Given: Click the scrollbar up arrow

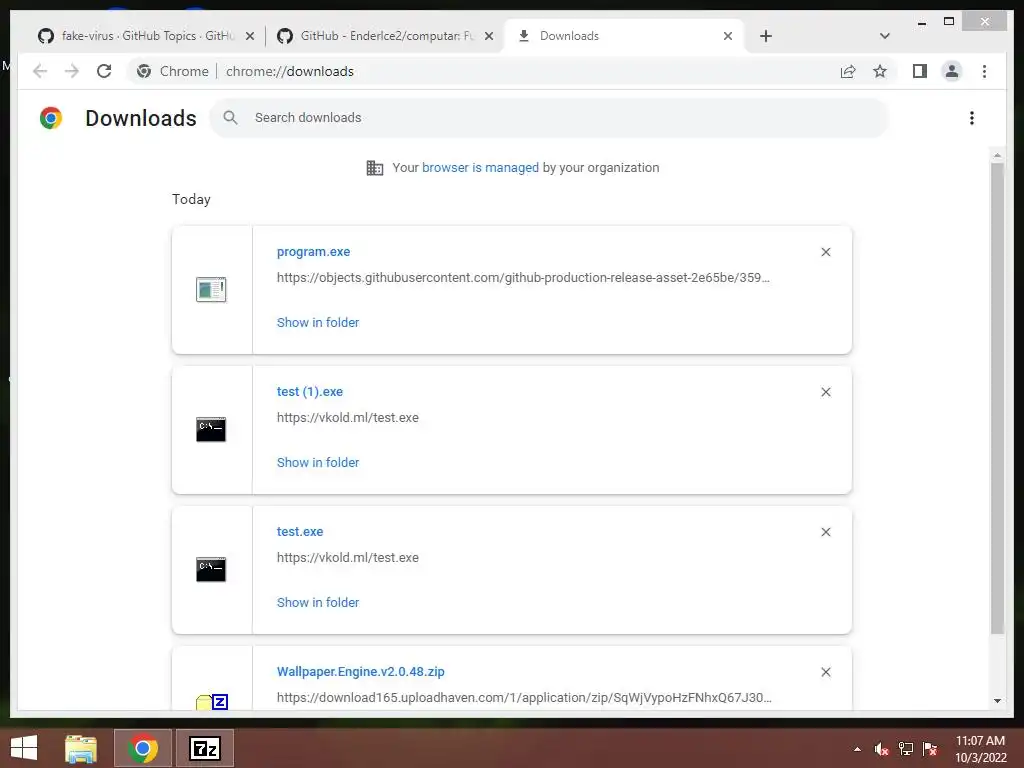Looking at the screenshot, I should coord(997,155).
